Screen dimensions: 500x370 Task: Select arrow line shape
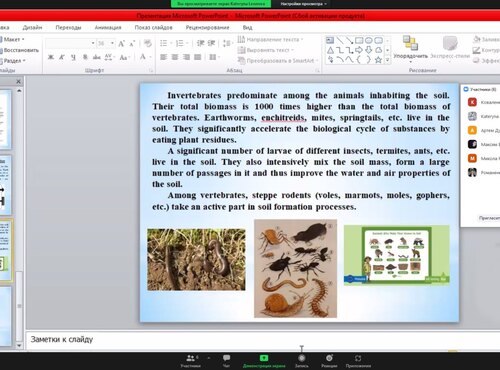click(349, 40)
